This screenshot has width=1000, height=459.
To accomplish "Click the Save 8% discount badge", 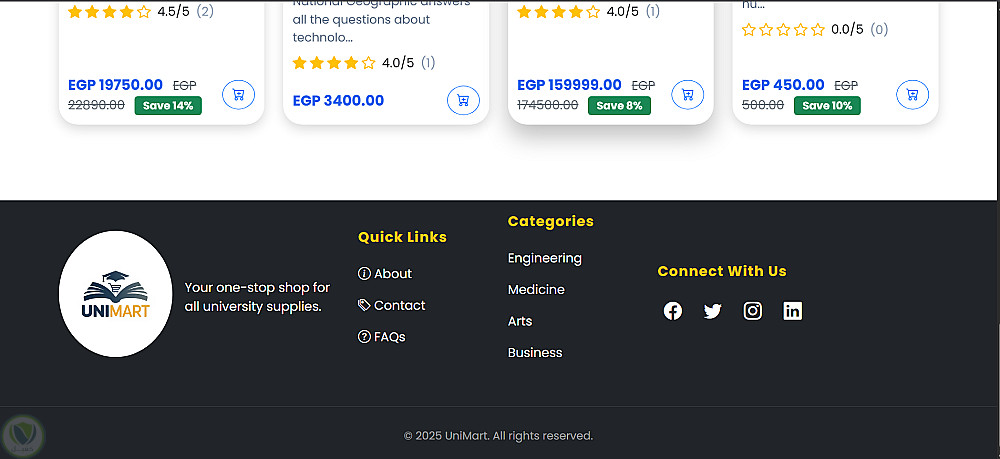I will point(619,106).
